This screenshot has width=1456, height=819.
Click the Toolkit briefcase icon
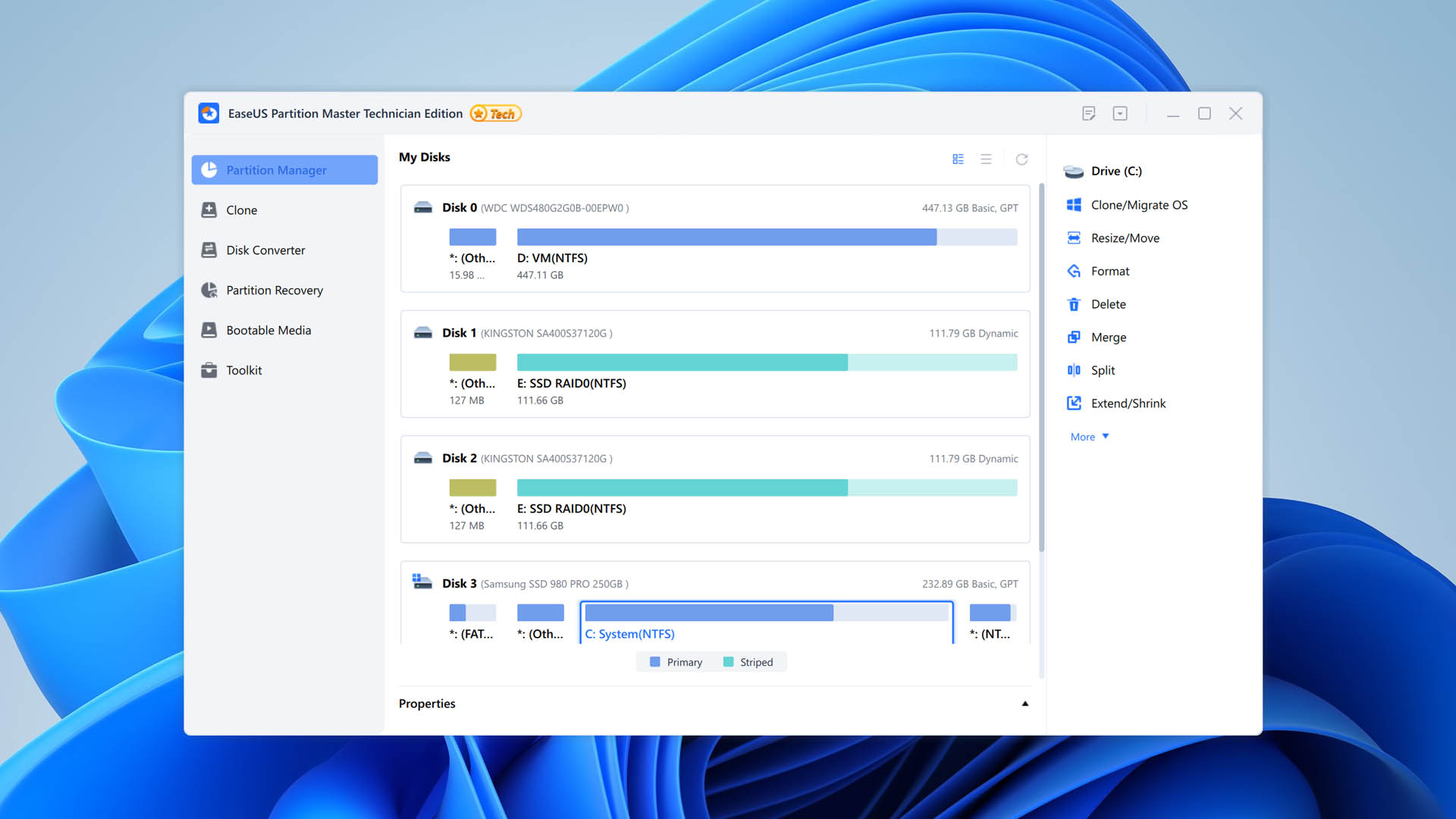pyautogui.click(x=209, y=370)
